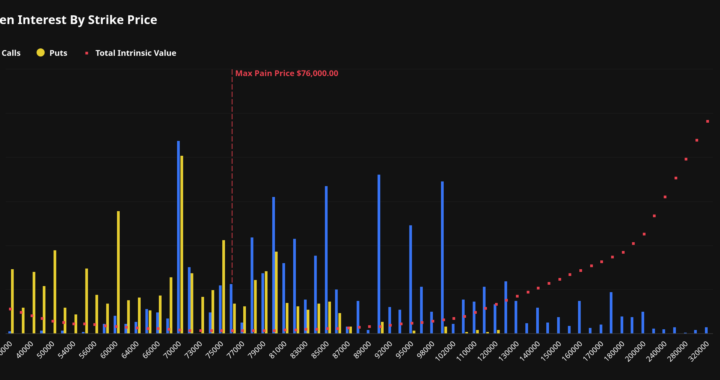Click the yellow Puts bar at 75000 strike

[224, 286]
